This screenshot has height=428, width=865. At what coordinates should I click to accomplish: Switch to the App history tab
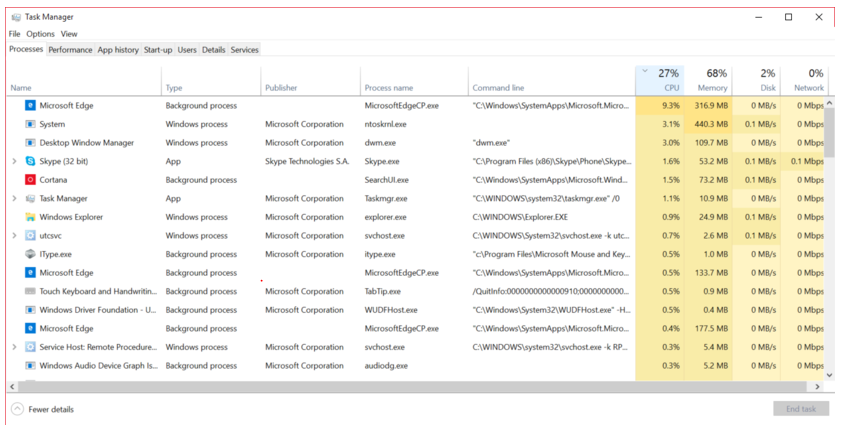pyautogui.click(x=118, y=50)
